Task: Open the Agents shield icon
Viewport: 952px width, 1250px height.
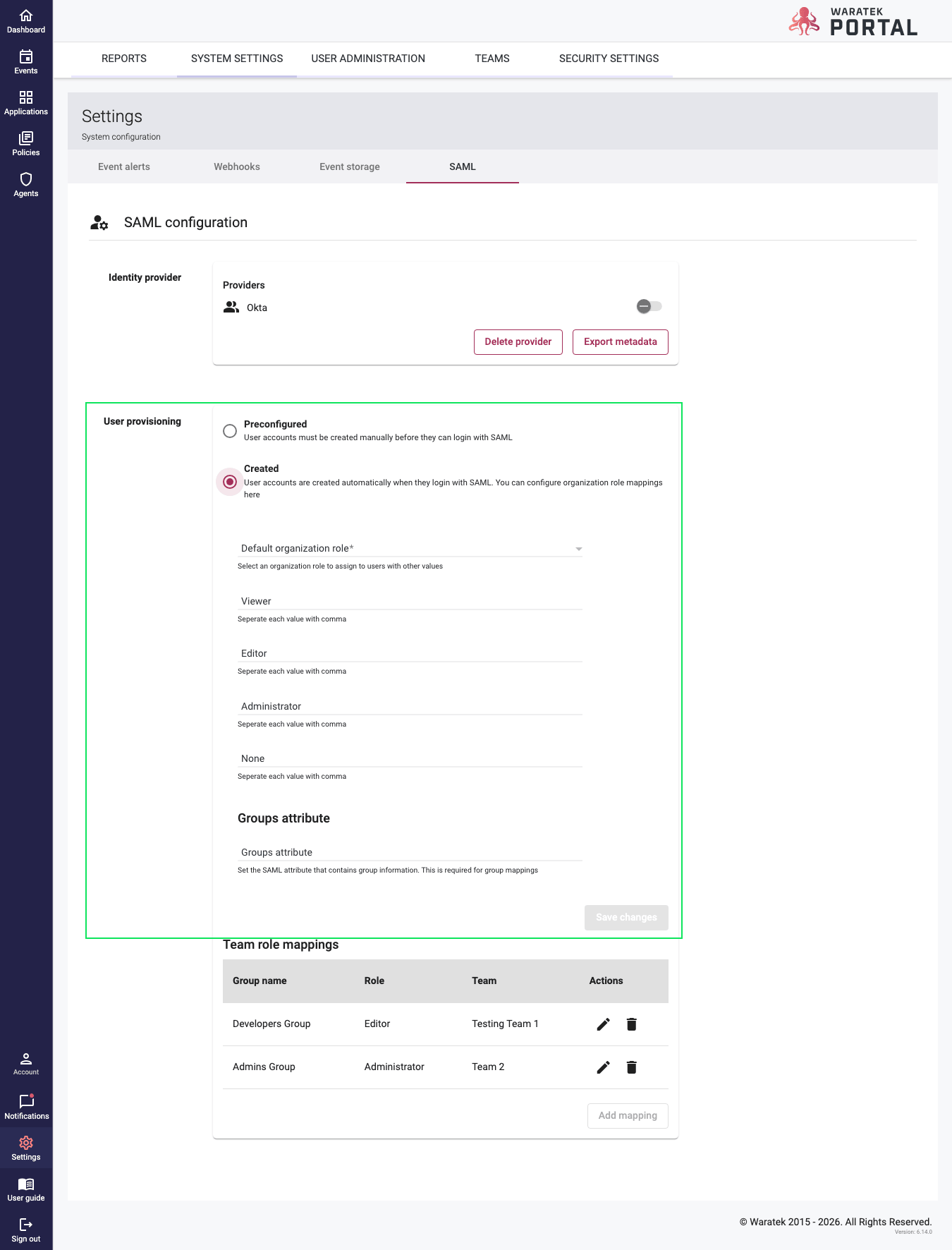Action: click(26, 179)
